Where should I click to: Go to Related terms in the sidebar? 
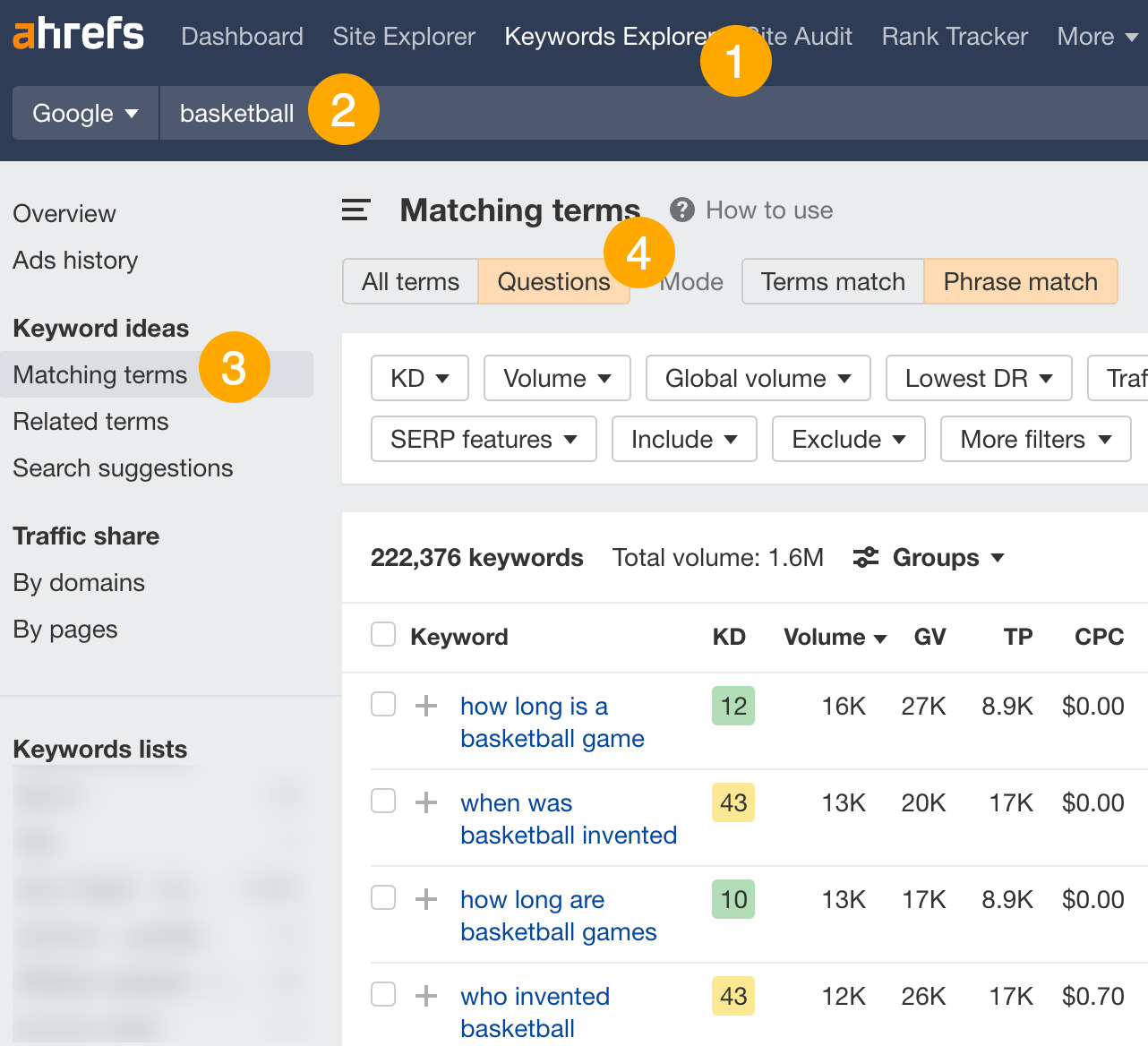tap(90, 421)
